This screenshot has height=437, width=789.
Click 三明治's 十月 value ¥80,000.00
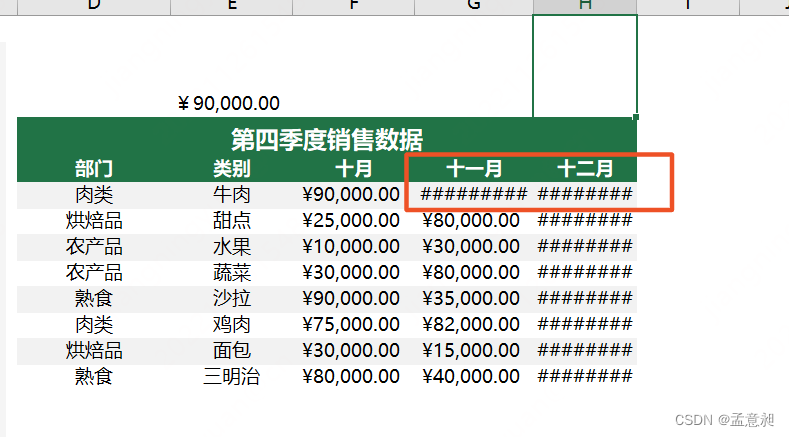[x=351, y=377]
